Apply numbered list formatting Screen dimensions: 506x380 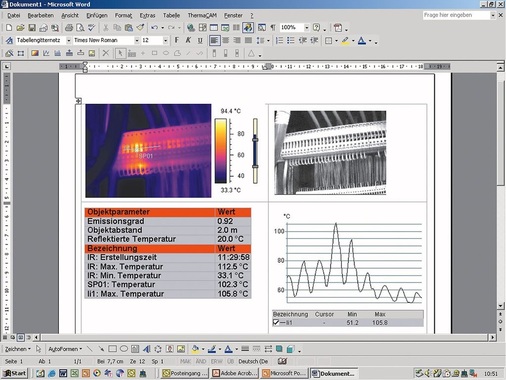coord(279,41)
